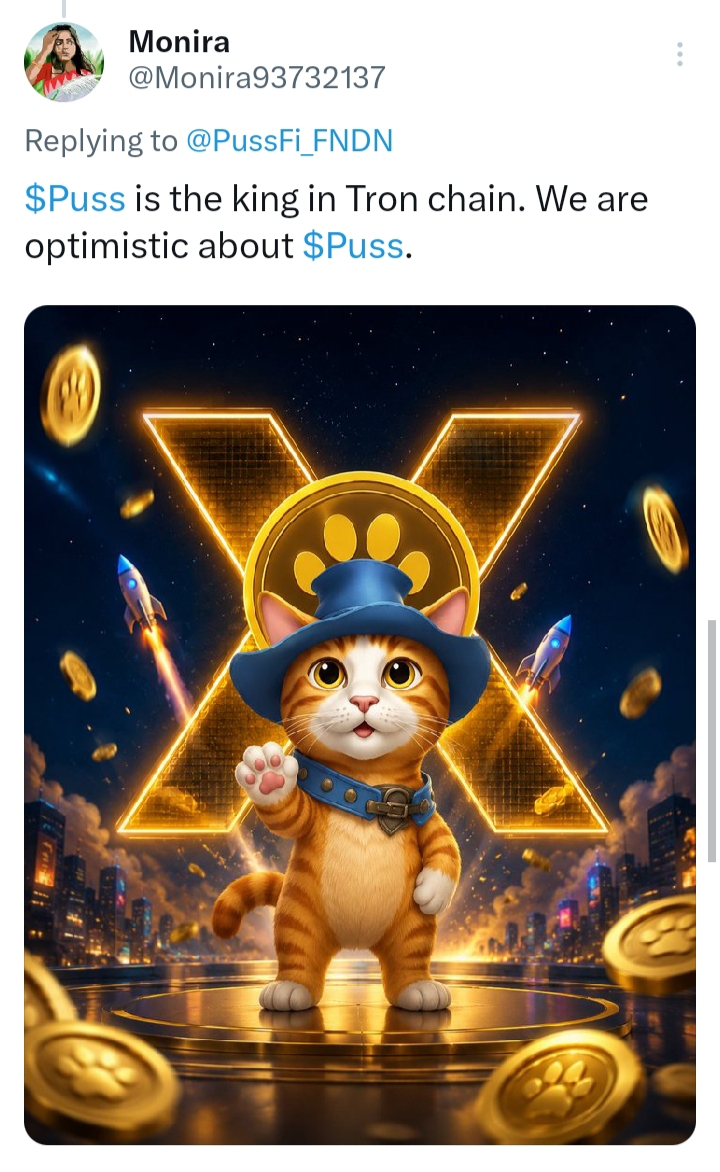Viewport: 720px width, 1172px height.
Task: Open the @PussFi_FNDN mention link
Action: 289,141
